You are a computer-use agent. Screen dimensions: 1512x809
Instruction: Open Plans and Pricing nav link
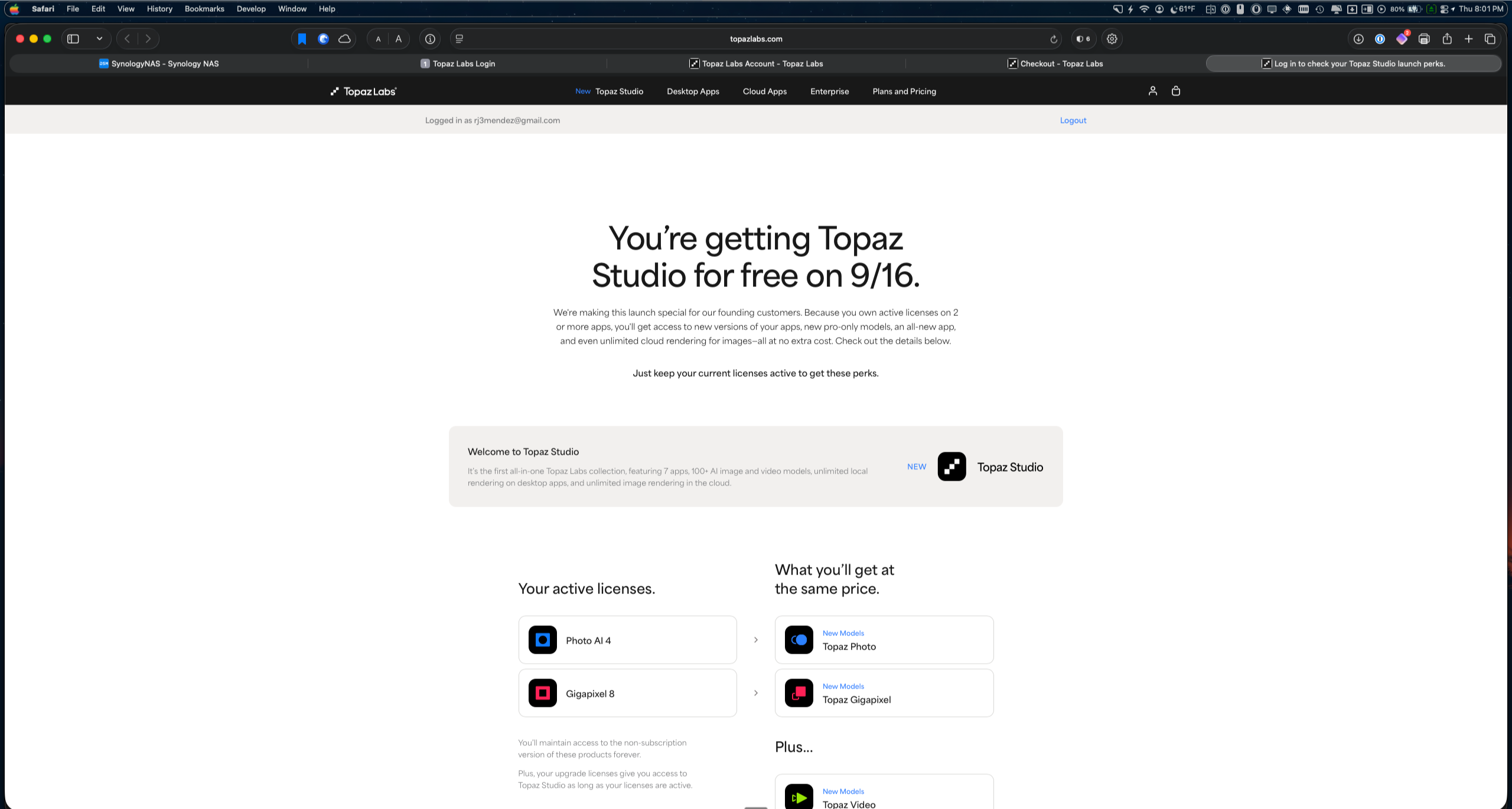904,92
